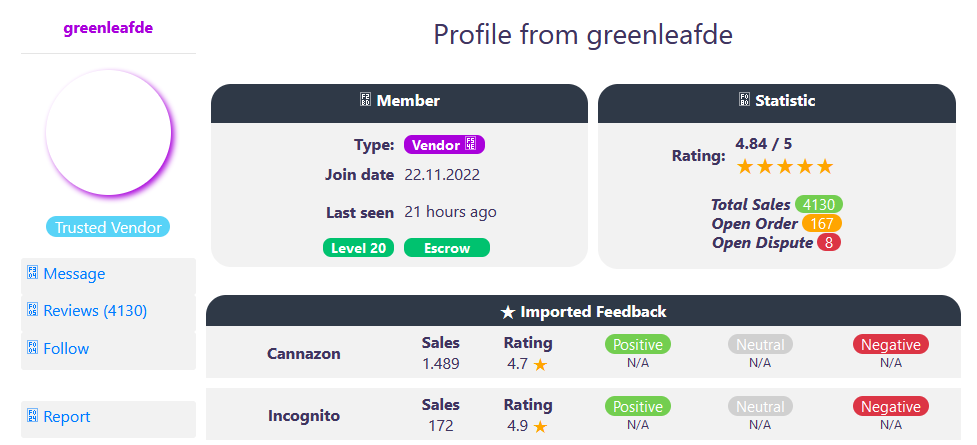Click the icon beside Reviews link
977x445 pixels.
pos(32,310)
